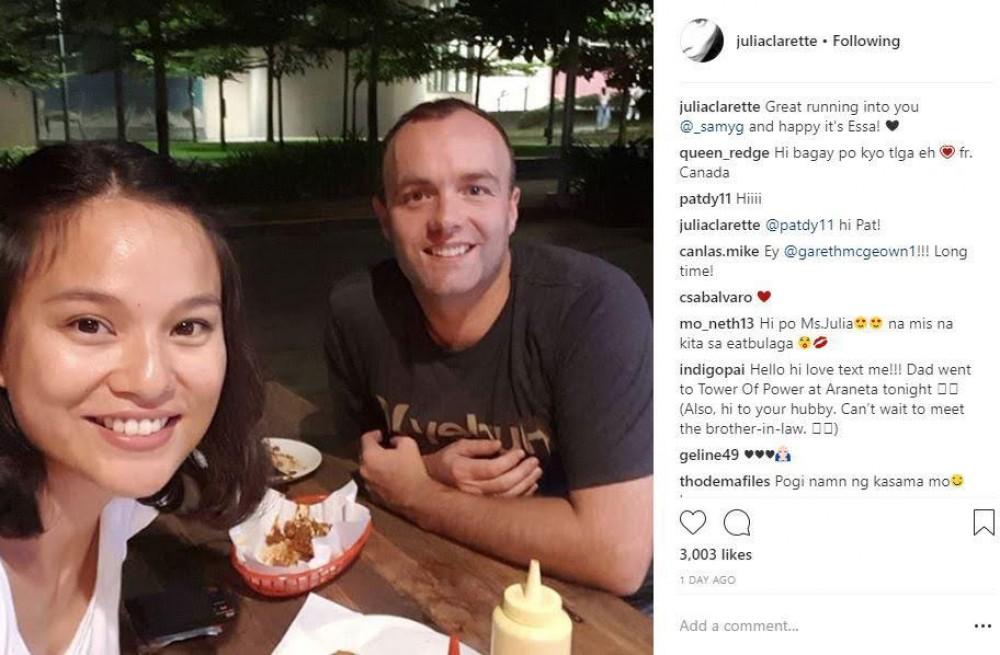Viewport: 1000px width, 655px height.
Task: Open the csabalvaro profile link
Action: point(716,297)
